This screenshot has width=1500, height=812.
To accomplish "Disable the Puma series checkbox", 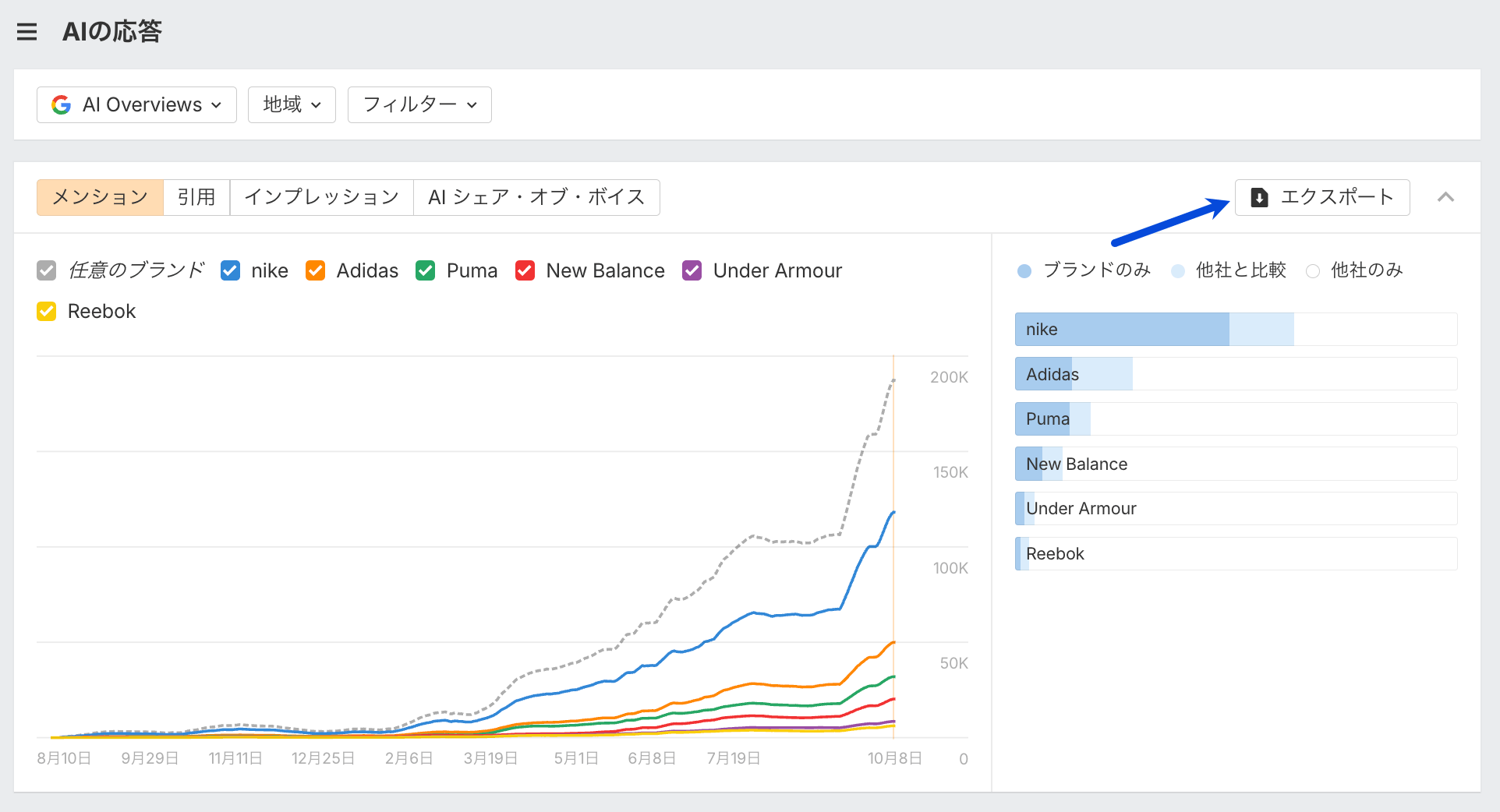I will [425, 270].
